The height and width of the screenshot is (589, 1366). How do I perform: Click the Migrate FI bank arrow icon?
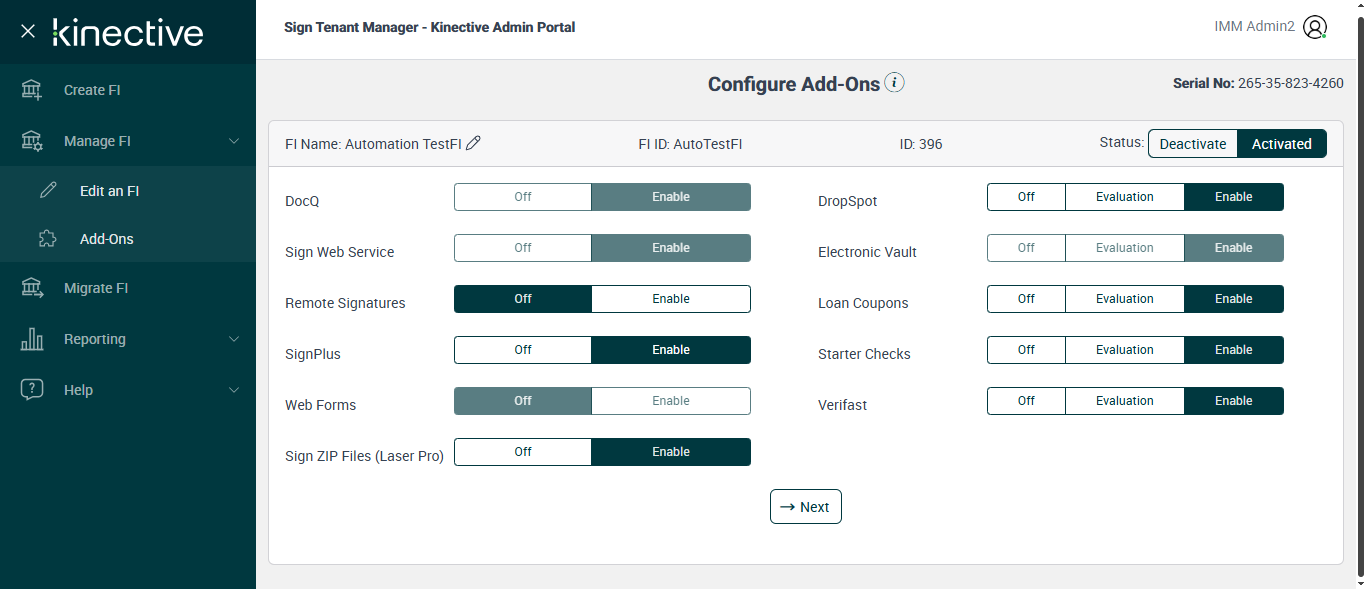(32, 288)
